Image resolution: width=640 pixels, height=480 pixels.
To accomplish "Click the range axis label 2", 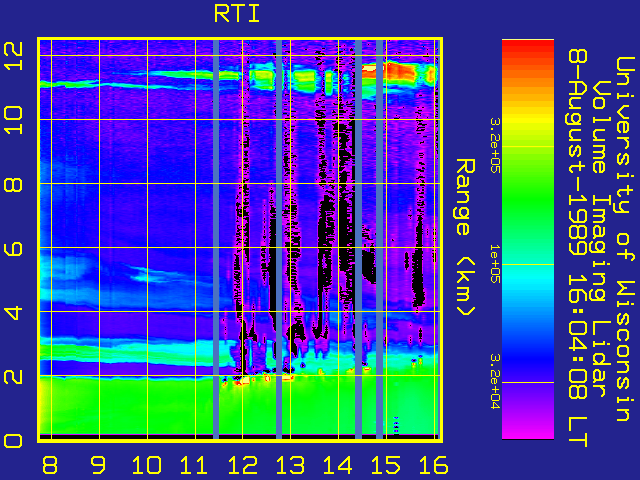I will coord(13,376).
